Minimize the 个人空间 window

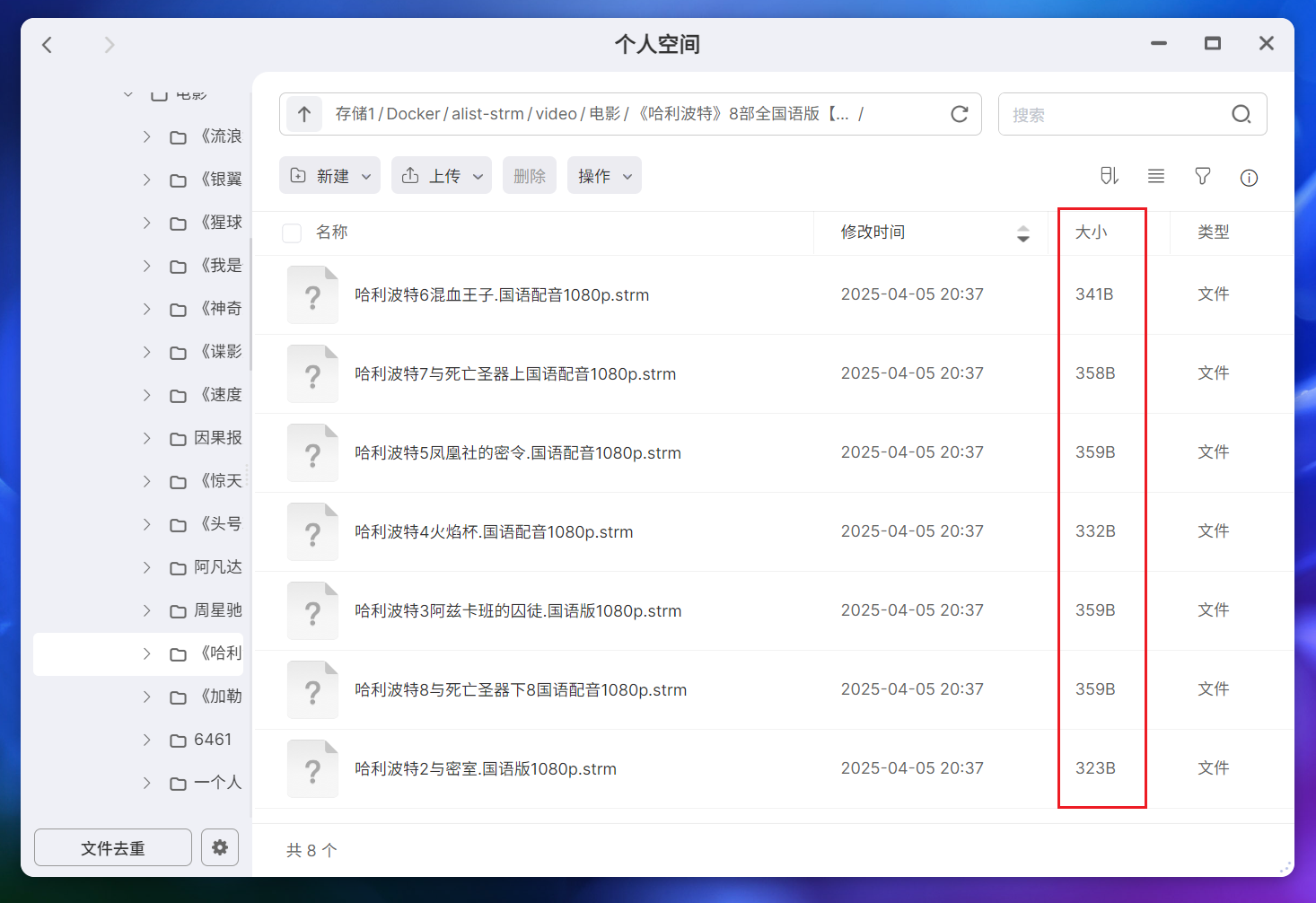coord(1159,43)
